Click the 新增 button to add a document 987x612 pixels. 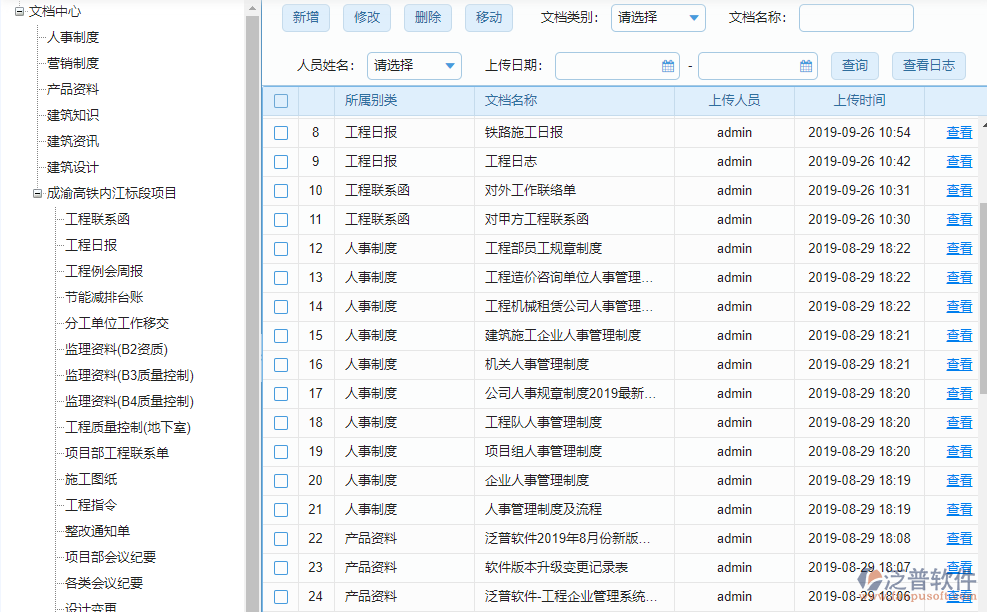click(306, 18)
